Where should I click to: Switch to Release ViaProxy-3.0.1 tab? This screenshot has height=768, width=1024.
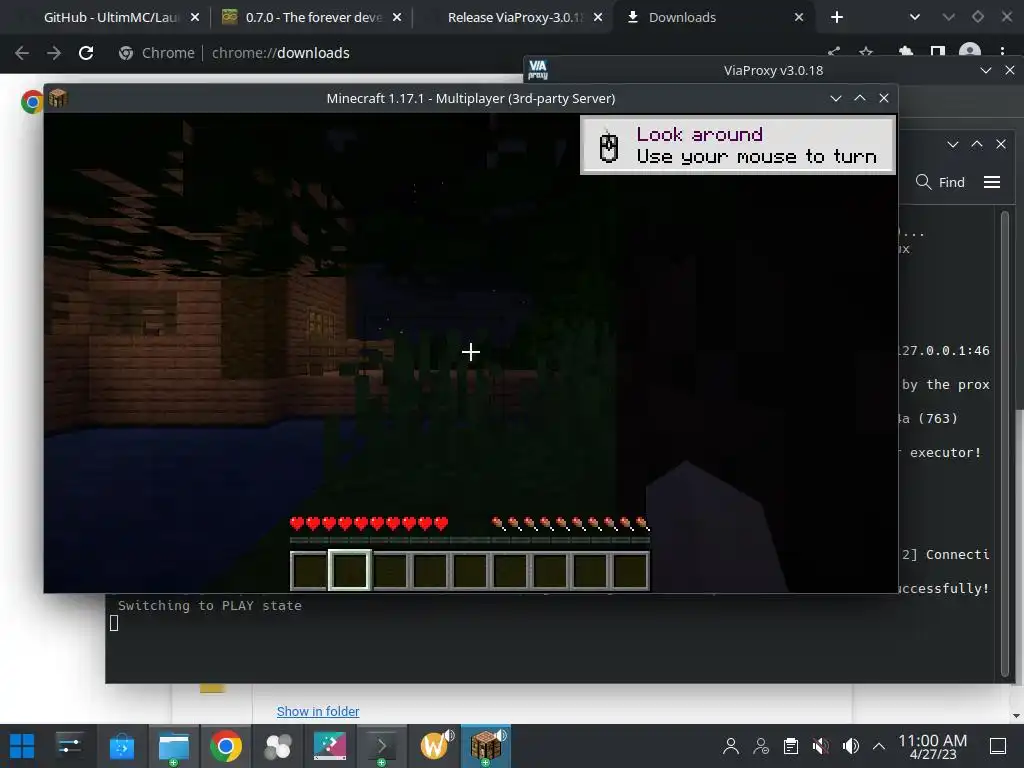tap(515, 17)
